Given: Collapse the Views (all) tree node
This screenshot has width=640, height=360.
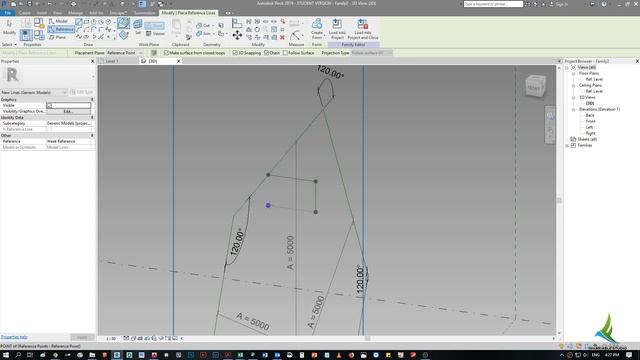Looking at the screenshot, I should [x=567, y=67].
